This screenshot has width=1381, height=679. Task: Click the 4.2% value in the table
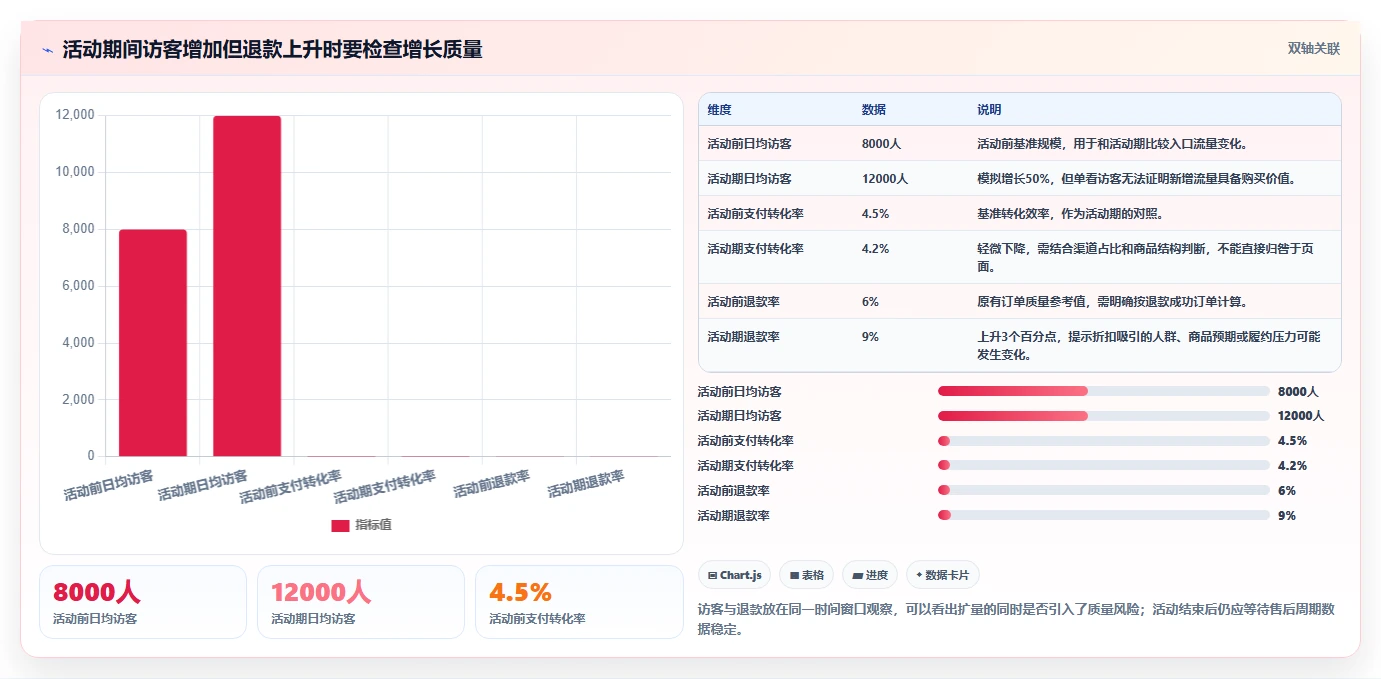coord(875,249)
